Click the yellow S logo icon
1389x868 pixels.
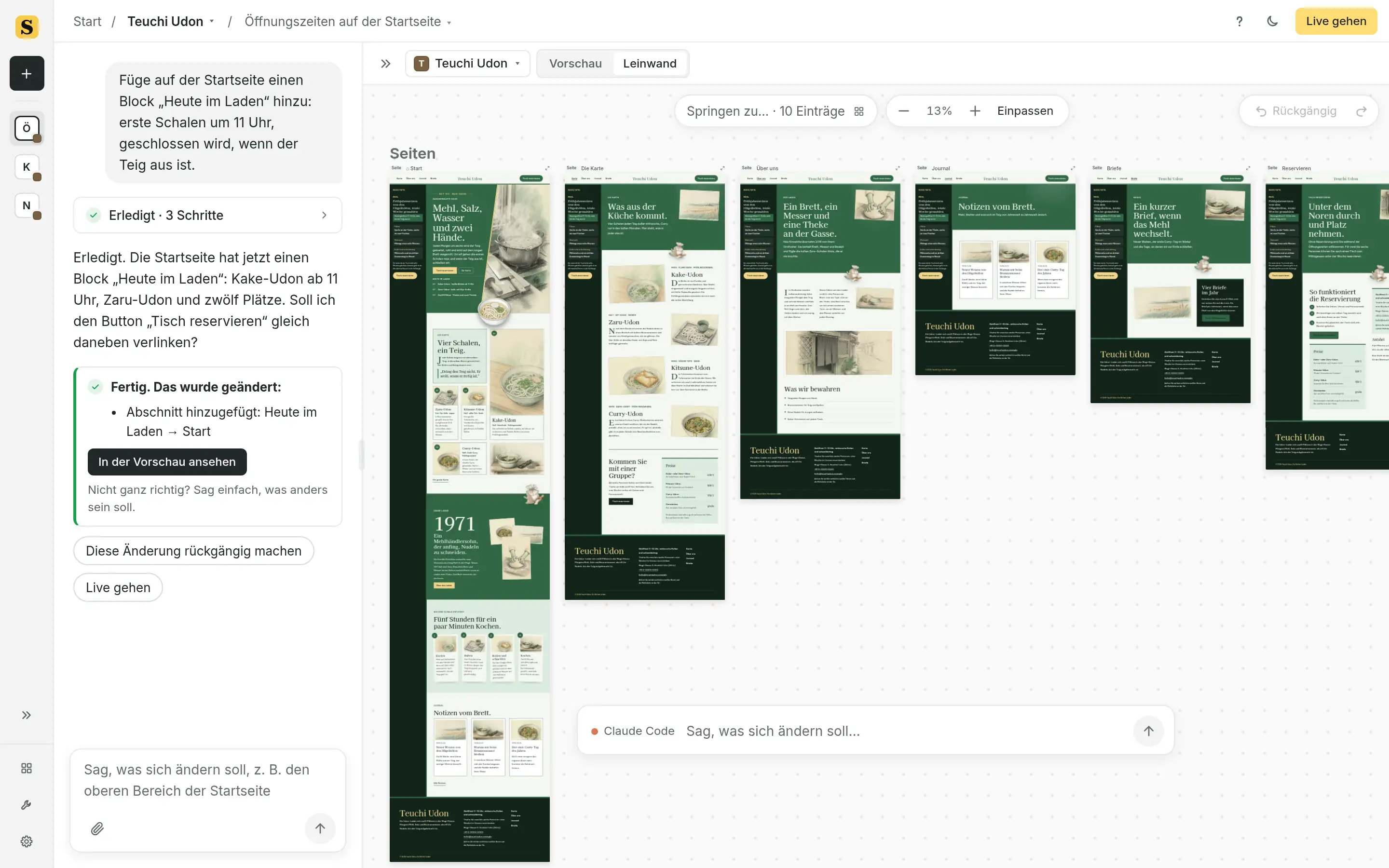click(x=27, y=27)
